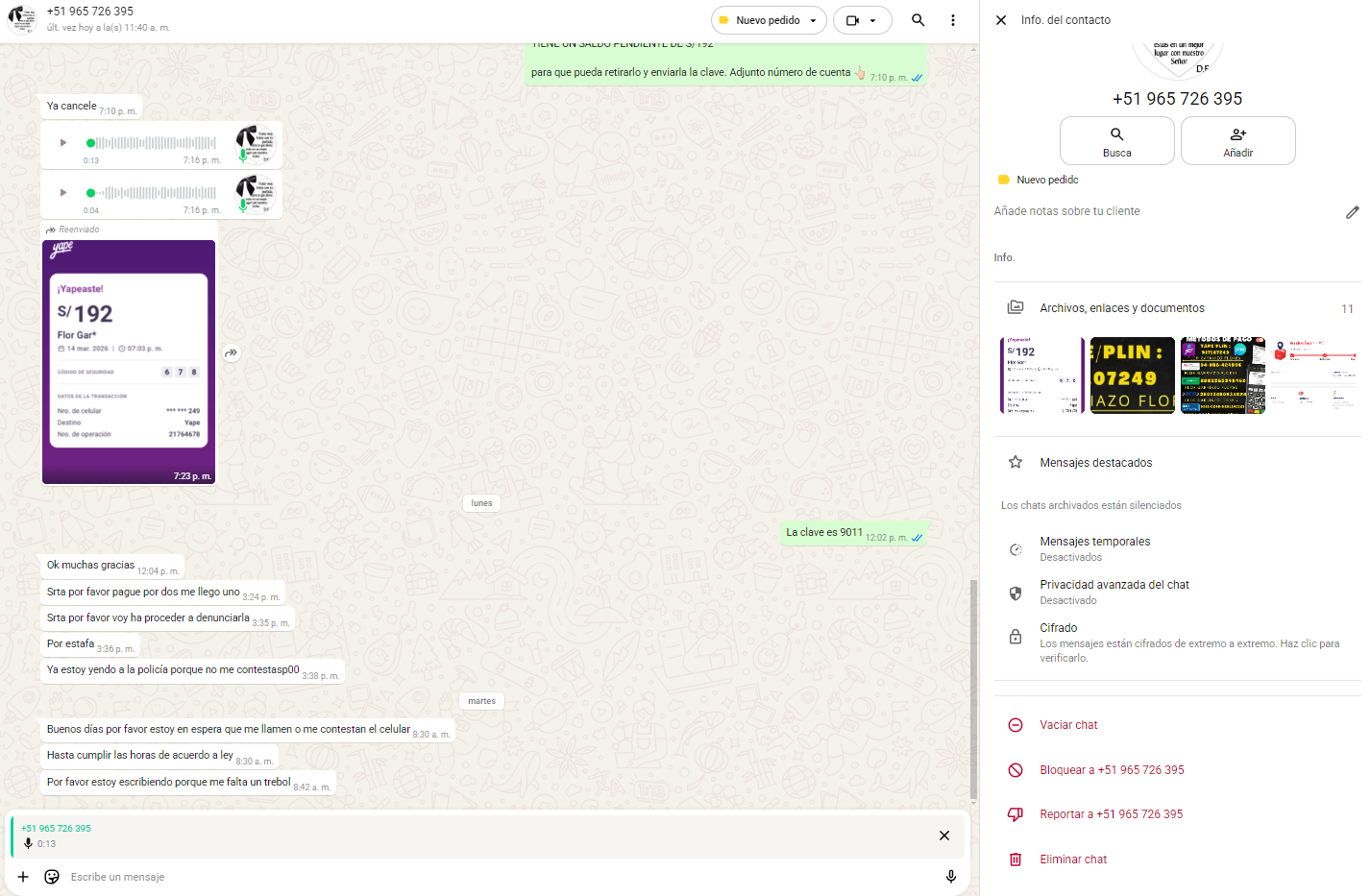The width and height of the screenshot is (1371, 896).
Task: Open Archivos, enlaces y documentos
Action: pos(1121,308)
